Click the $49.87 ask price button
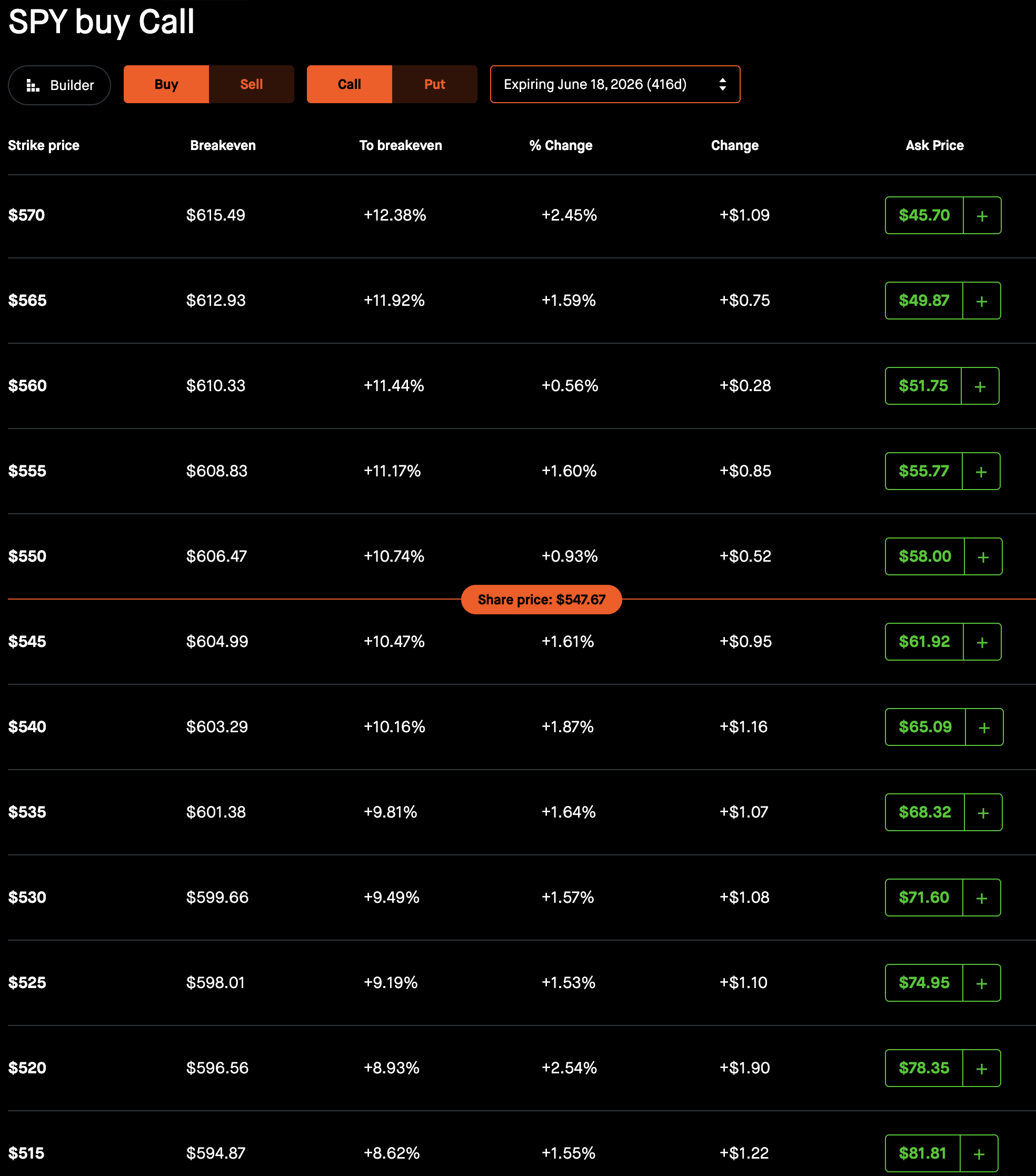This screenshot has width=1036, height=1176. point(924,301)
